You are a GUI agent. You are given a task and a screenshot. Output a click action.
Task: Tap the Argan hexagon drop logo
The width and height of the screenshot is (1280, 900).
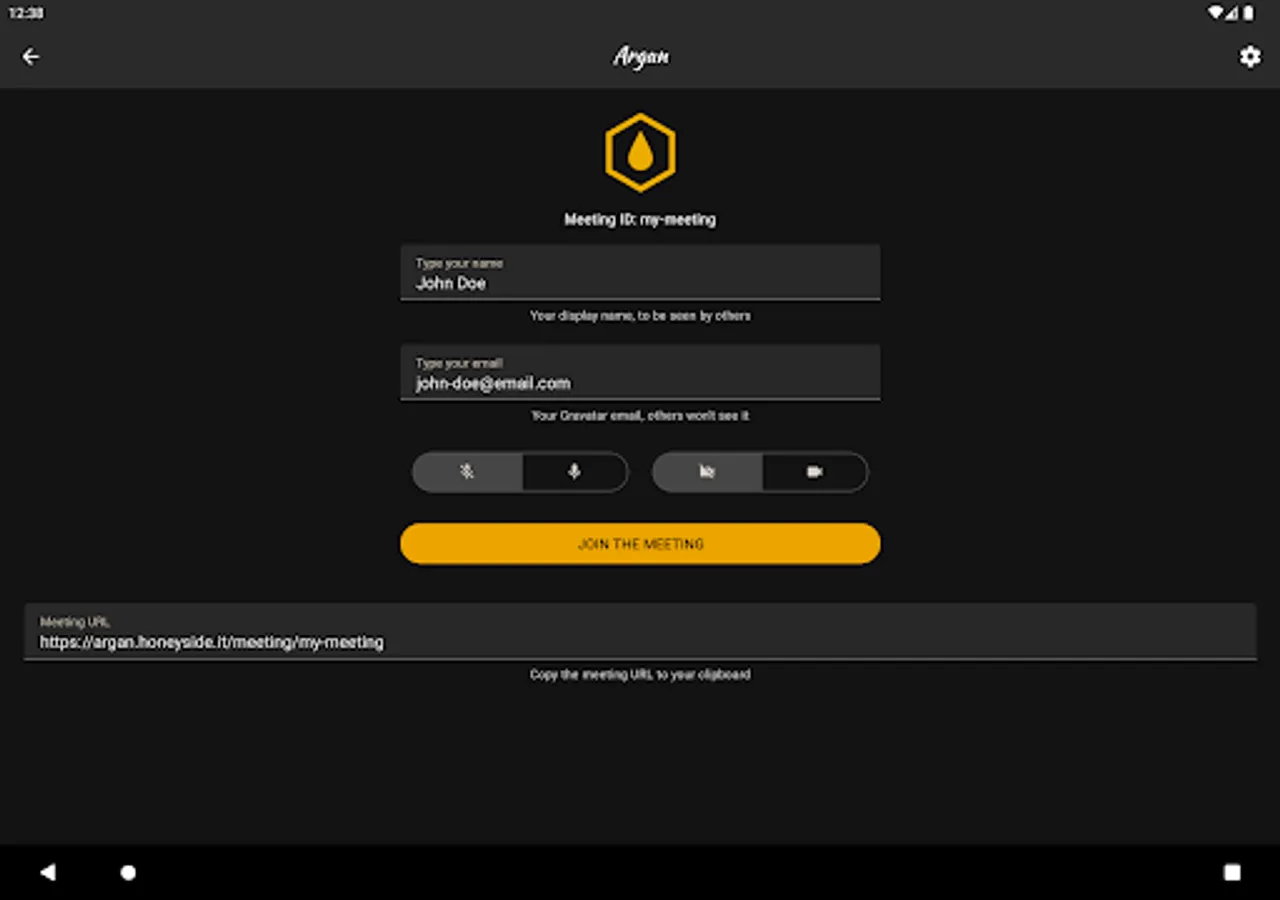(640, 152)
